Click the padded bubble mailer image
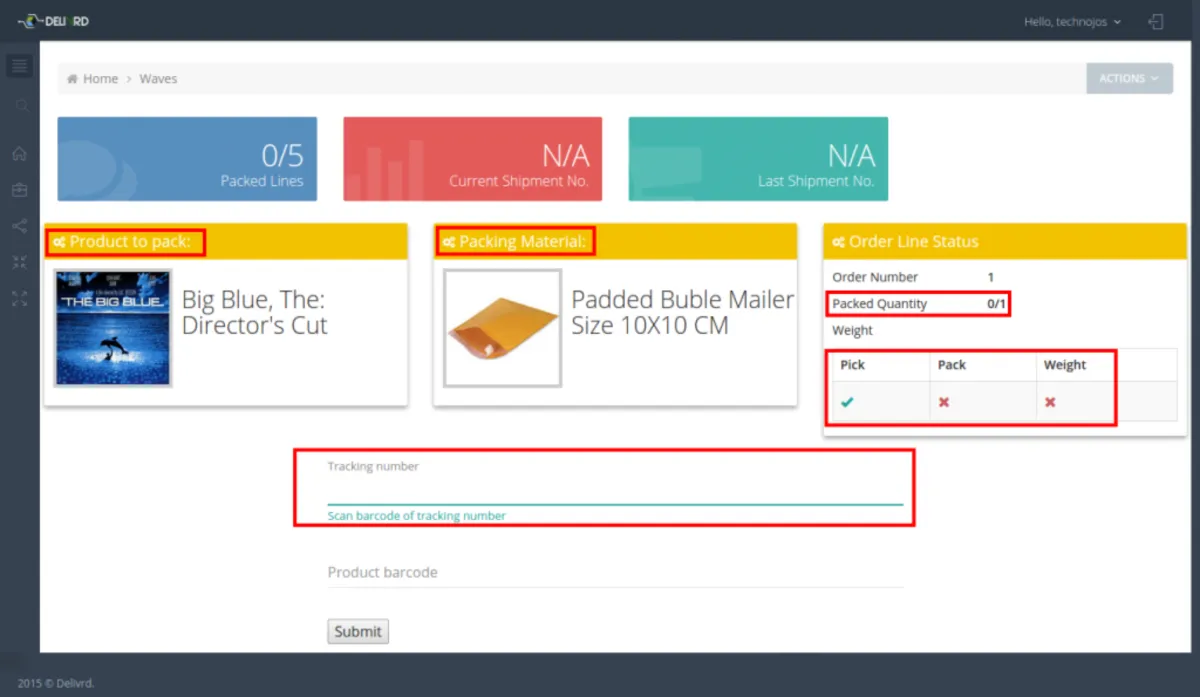The height and width of the screenshot is (697, 1200). pyautogui.click(x=502, y=328)
